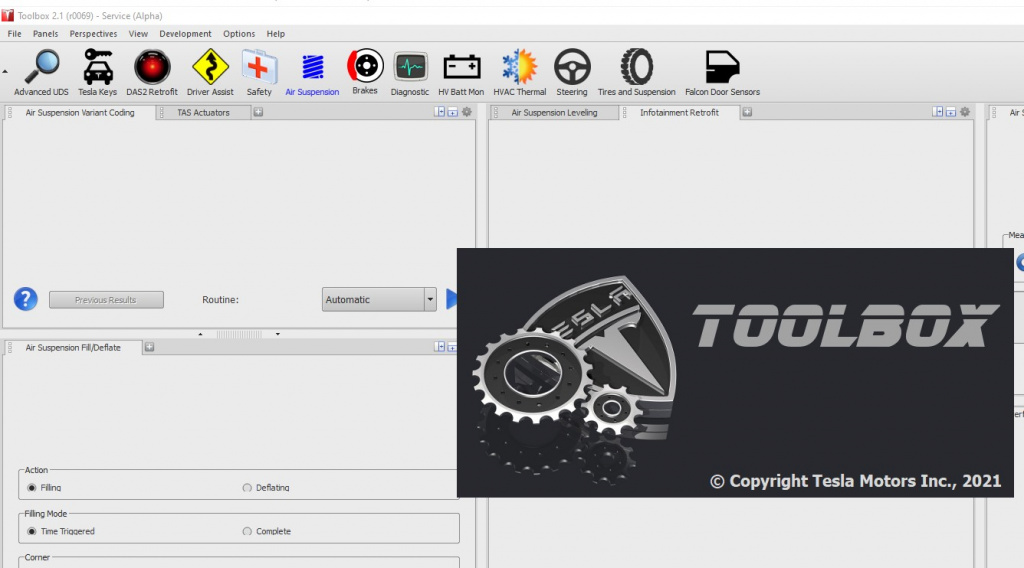Open the Advanced UDS tool
1024x568 pixels.
click(x=41, y=73)
